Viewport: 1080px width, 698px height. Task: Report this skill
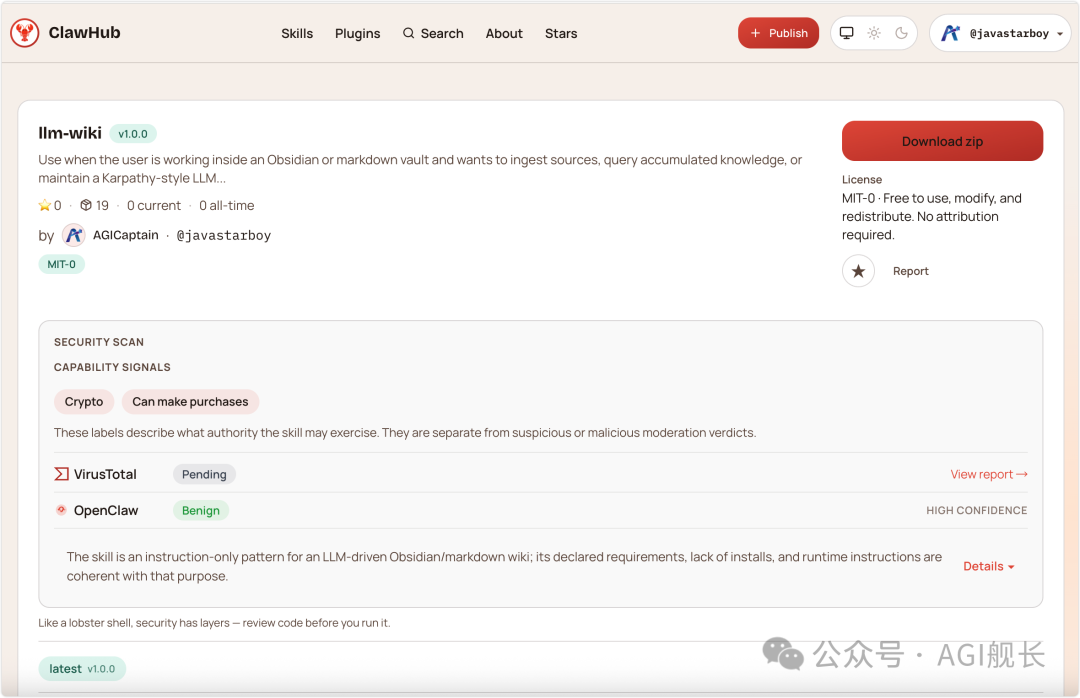[x=911, y=271]
